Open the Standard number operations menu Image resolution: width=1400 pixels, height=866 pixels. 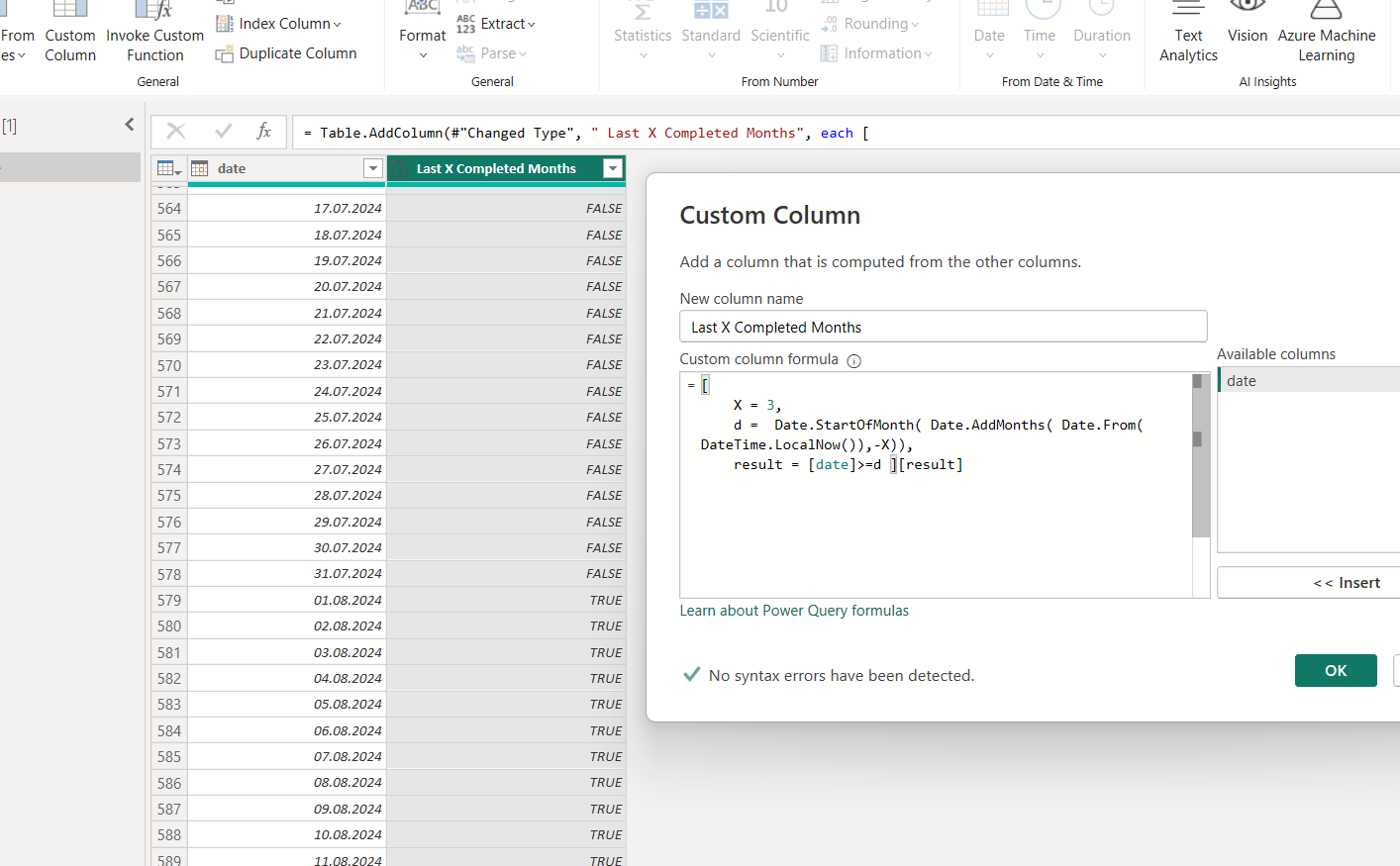tap(711, 32)
